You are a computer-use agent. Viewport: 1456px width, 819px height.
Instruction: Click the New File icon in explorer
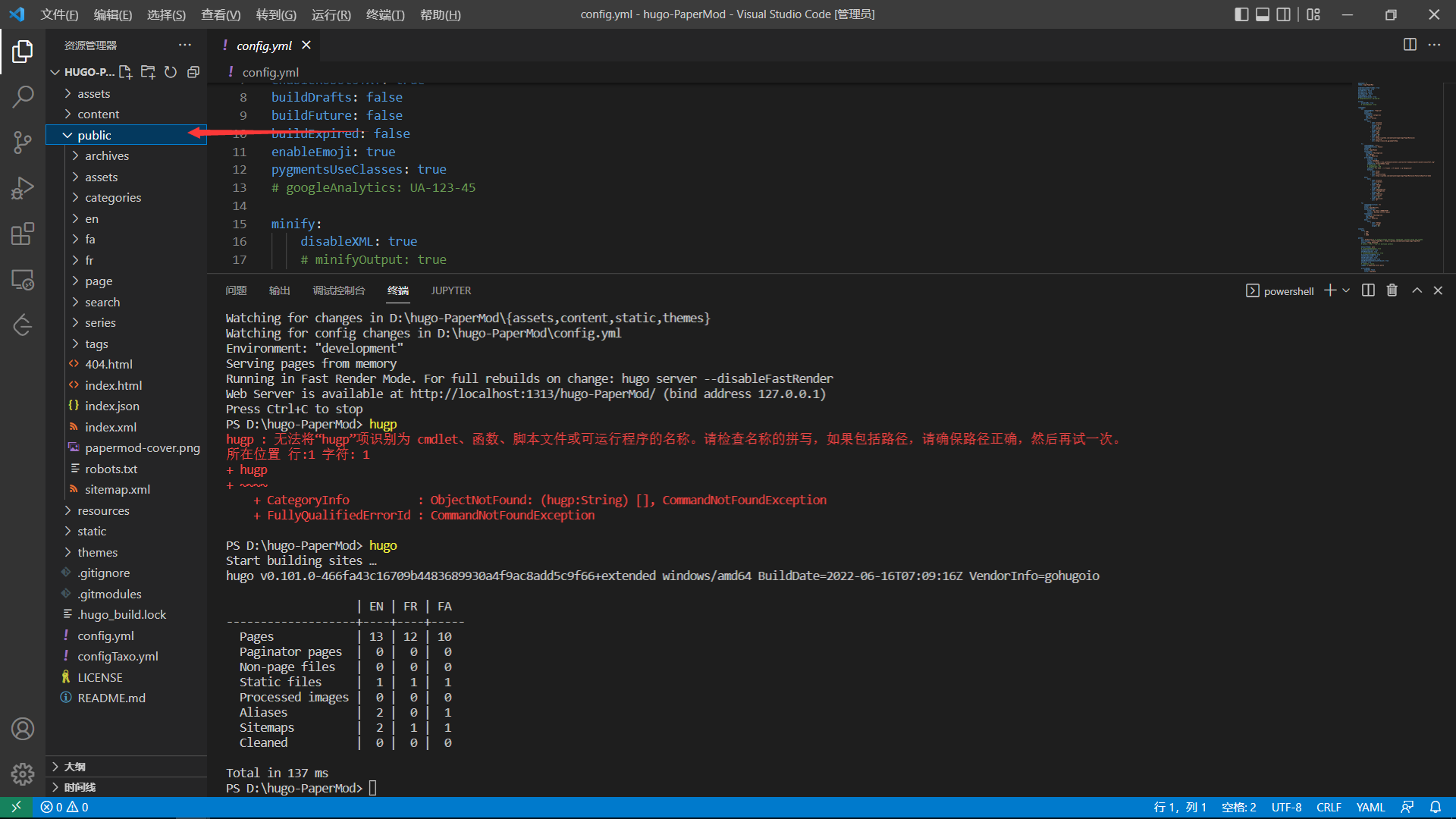click(126, 72)
